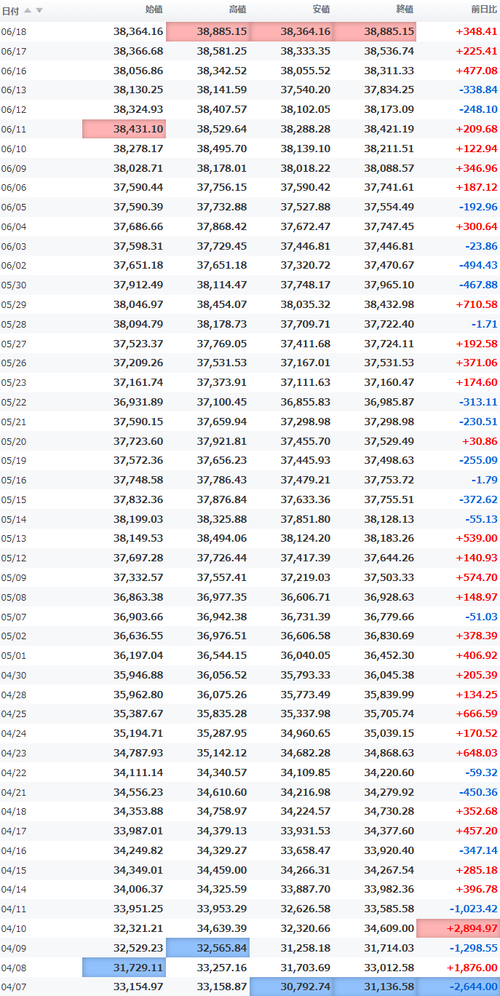Click change value -494.43
The width and height of the screenshot is (500, 996).
click(x=478, y=265)
